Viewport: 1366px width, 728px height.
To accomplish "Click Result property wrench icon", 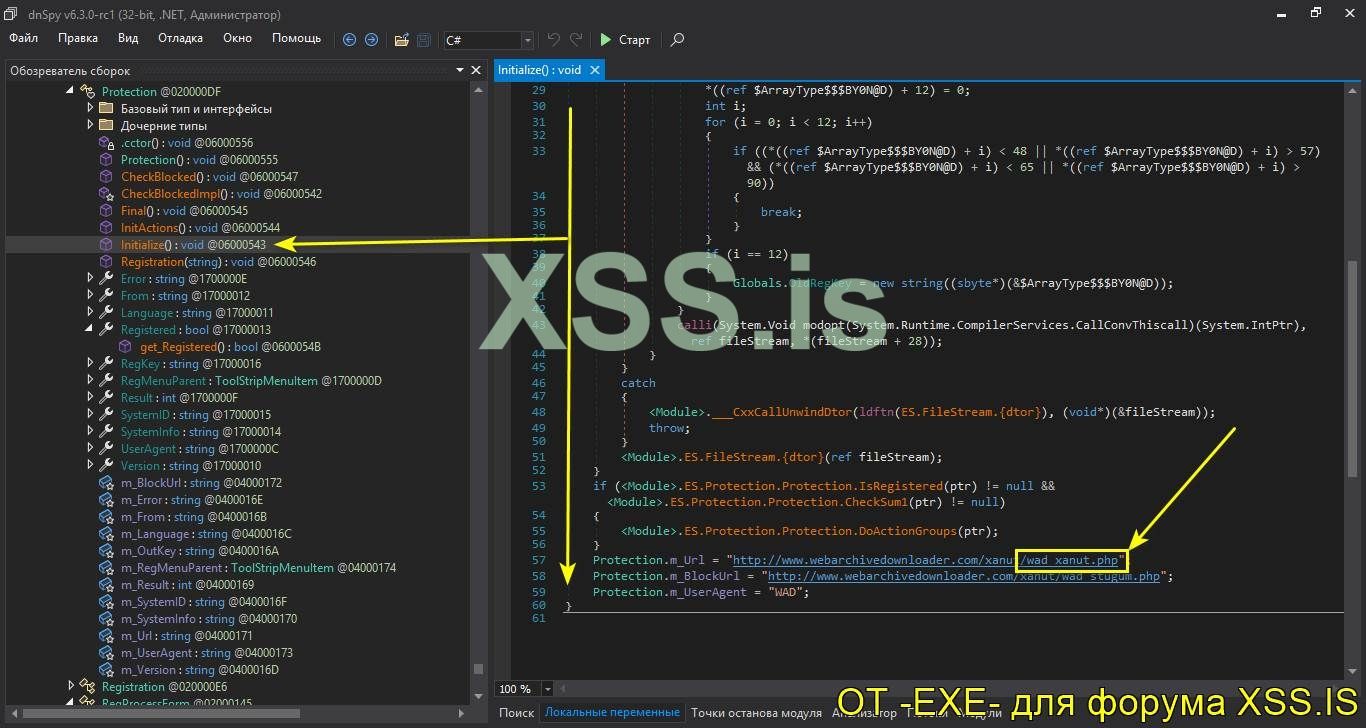I will tap(106, 397).
